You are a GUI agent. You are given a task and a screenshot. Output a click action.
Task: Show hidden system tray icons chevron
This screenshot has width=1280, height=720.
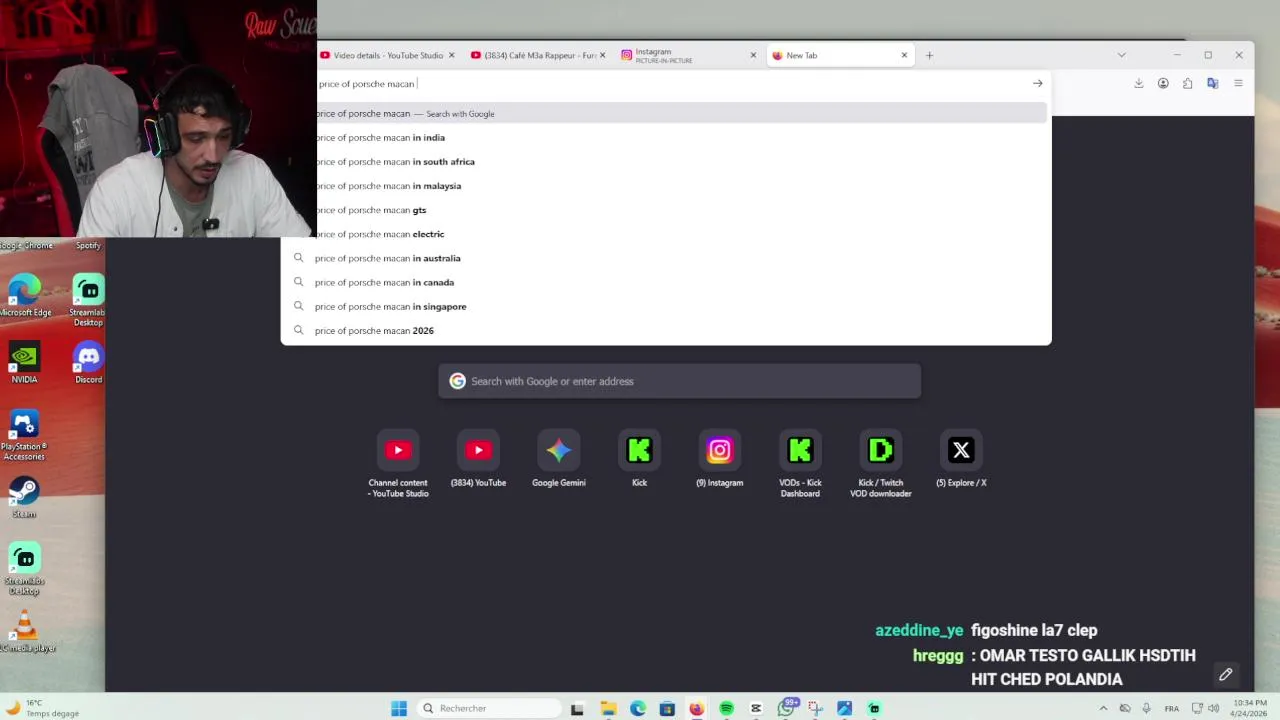[1103, 708]
